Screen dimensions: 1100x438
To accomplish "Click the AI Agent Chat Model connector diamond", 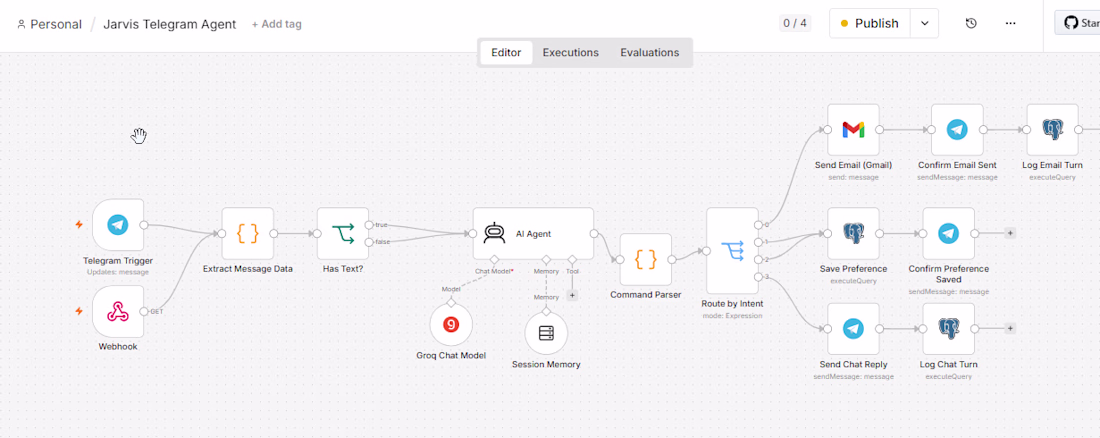I will pos(494,259).
